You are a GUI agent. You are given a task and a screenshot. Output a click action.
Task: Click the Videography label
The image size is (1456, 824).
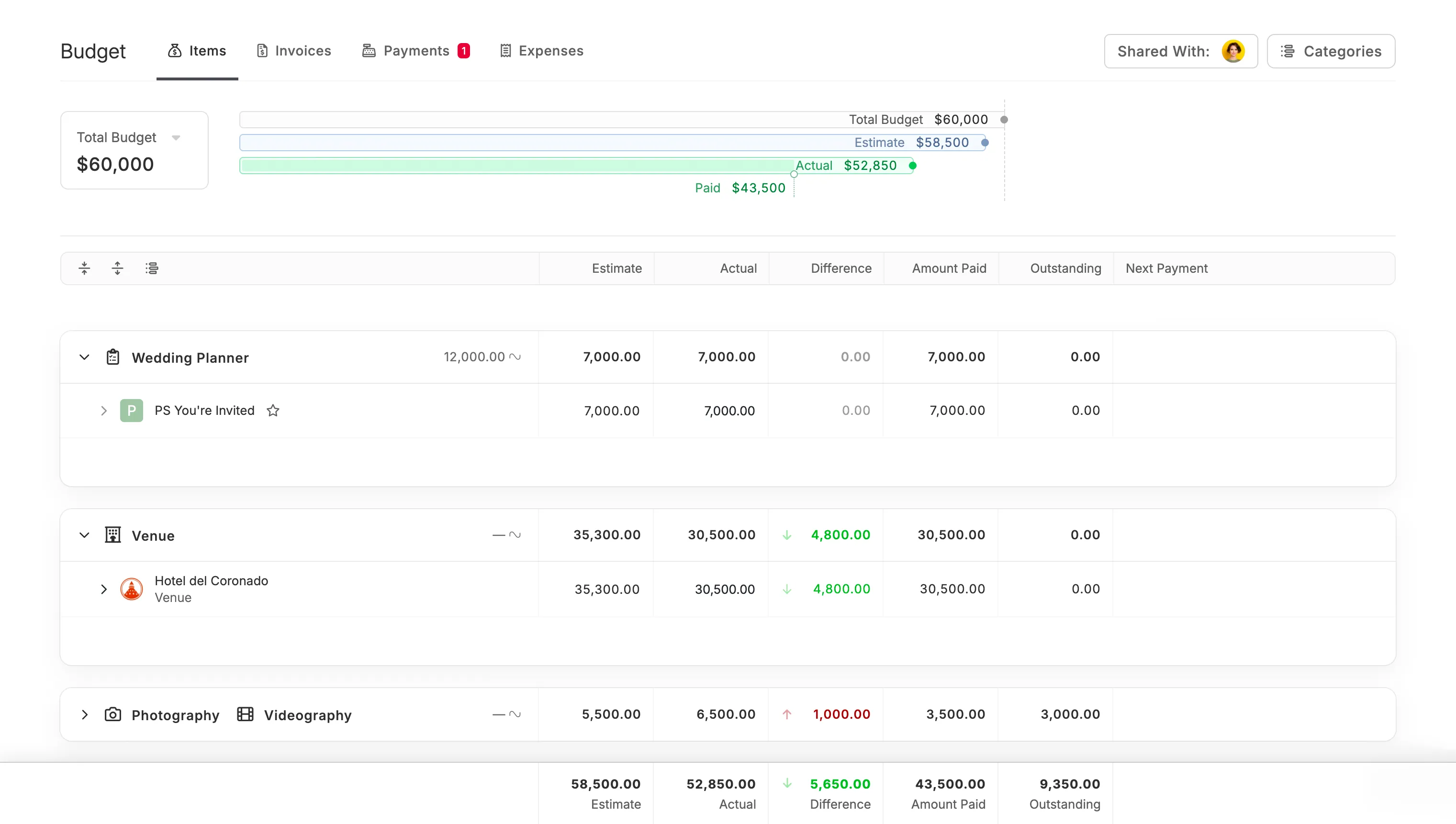(x=308, y=715)
